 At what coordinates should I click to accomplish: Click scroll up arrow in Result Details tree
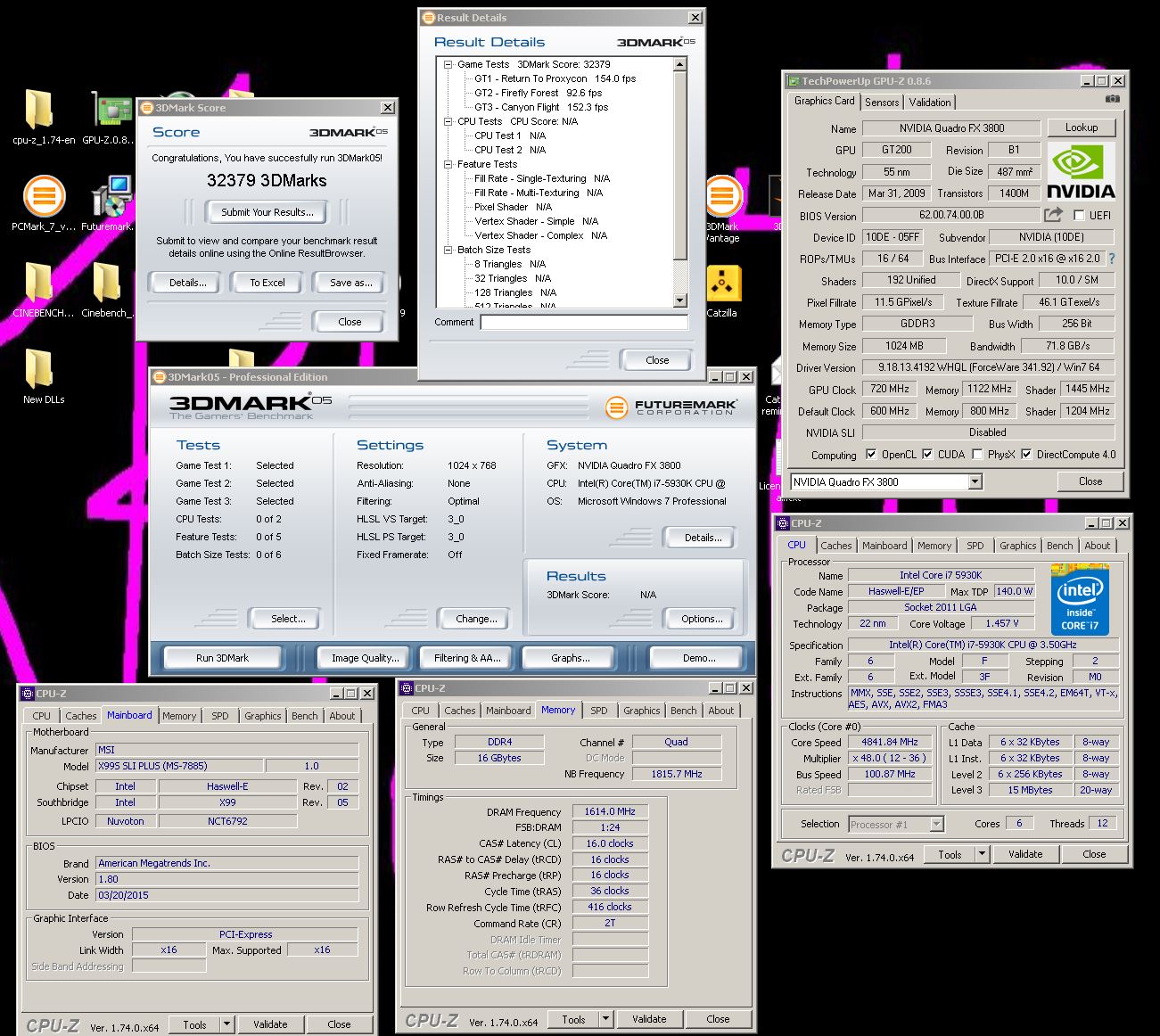point(680,64)
